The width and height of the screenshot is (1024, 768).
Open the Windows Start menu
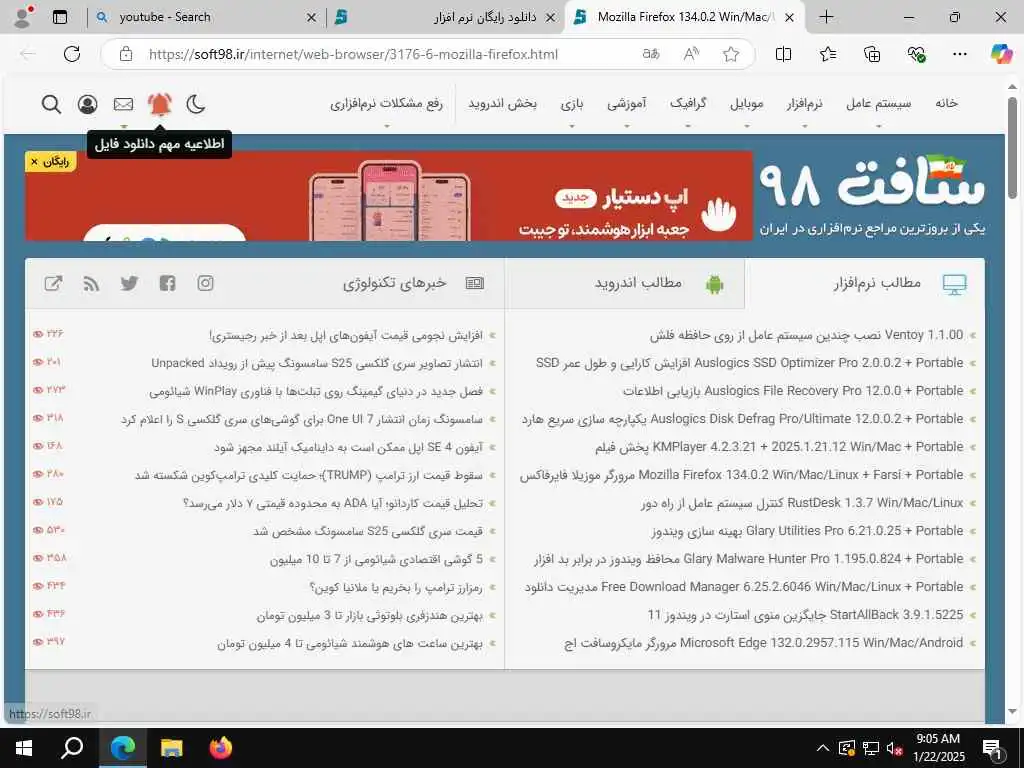click(x=24, y=748)
